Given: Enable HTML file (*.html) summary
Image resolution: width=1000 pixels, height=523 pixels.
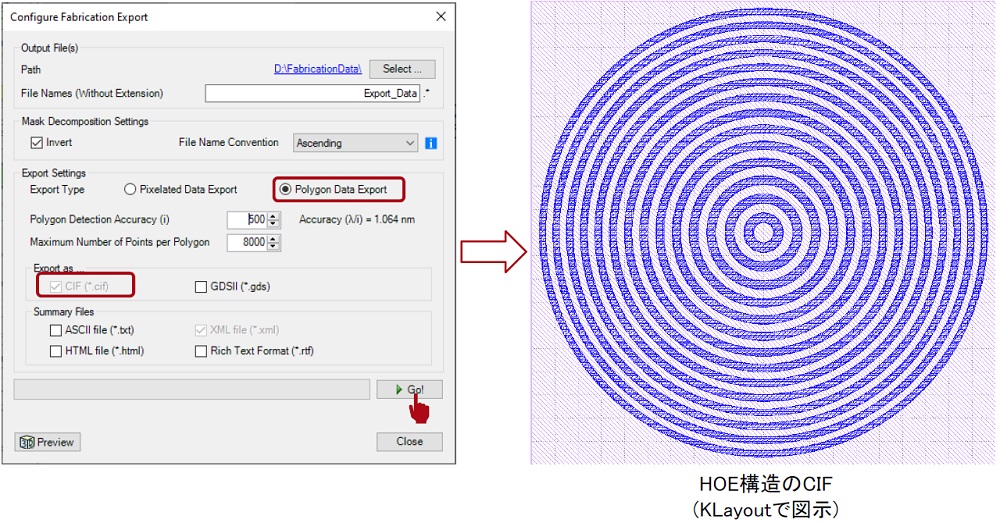Looking at the screenshot, I should 56,351.
